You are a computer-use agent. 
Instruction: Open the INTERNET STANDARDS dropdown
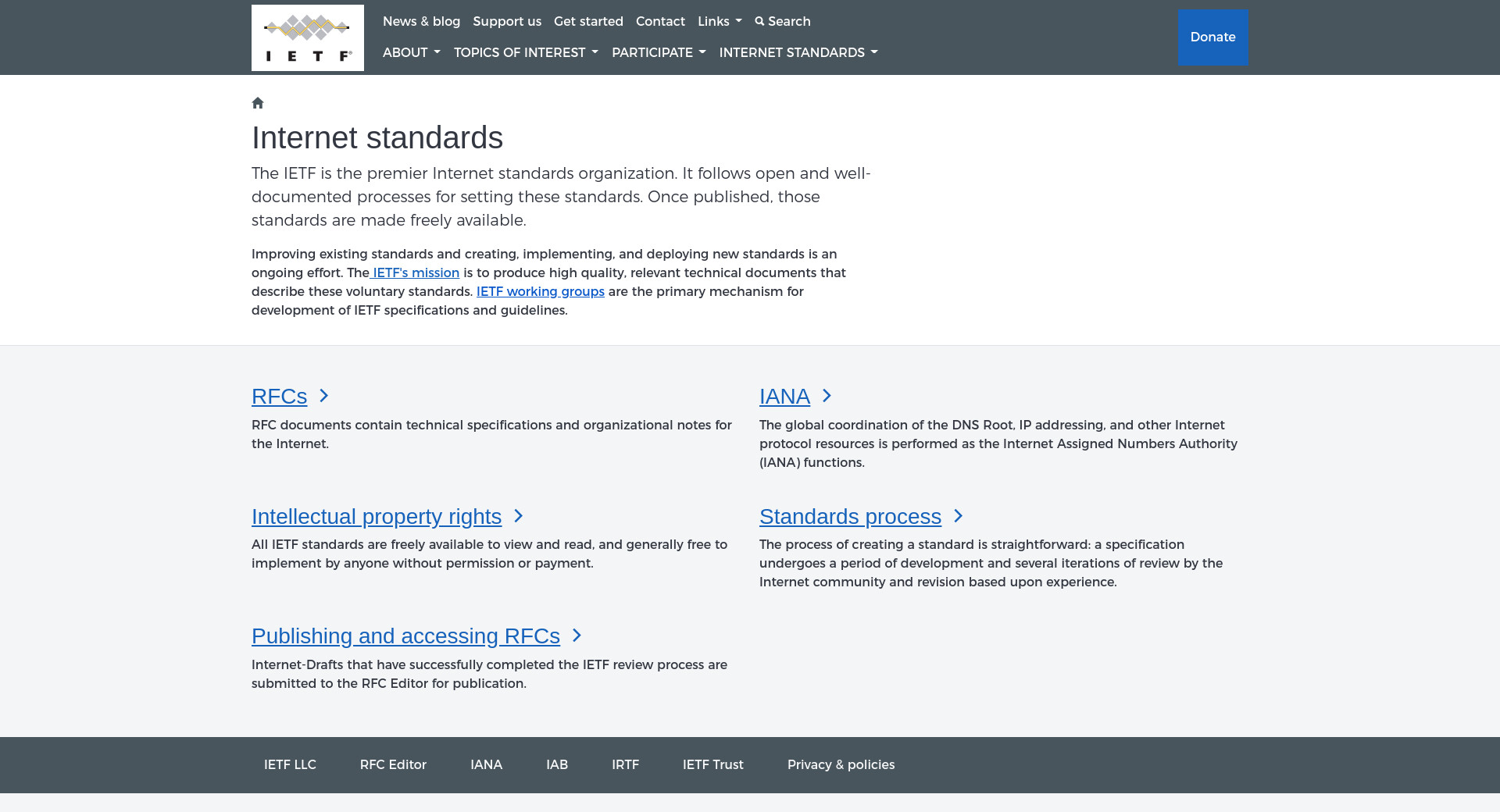[x=798, y=52]
